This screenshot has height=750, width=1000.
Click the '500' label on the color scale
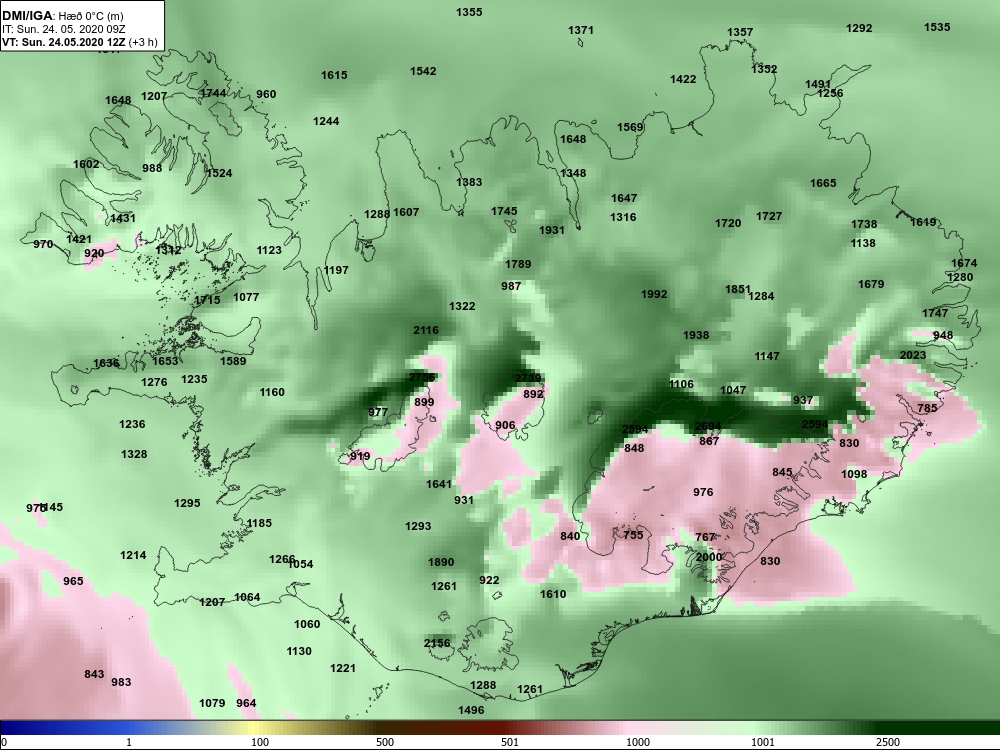click(x=385, y=742)
